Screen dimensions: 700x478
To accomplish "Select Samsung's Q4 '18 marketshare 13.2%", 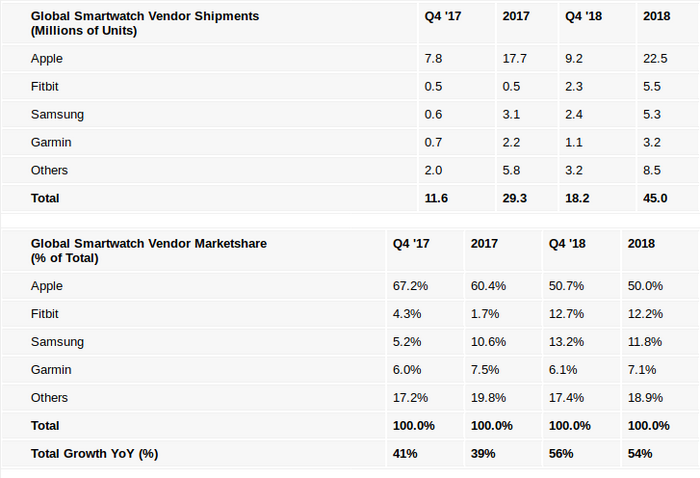I will click(566, 342).
